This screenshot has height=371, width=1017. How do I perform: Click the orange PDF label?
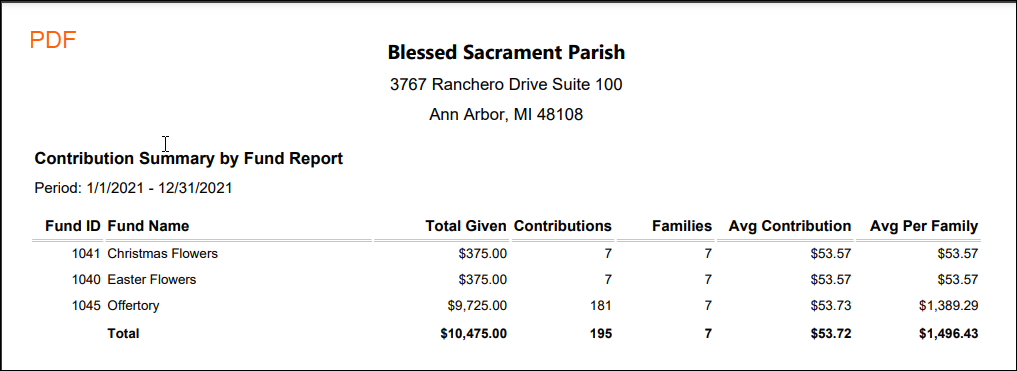[x=53, y=40]
